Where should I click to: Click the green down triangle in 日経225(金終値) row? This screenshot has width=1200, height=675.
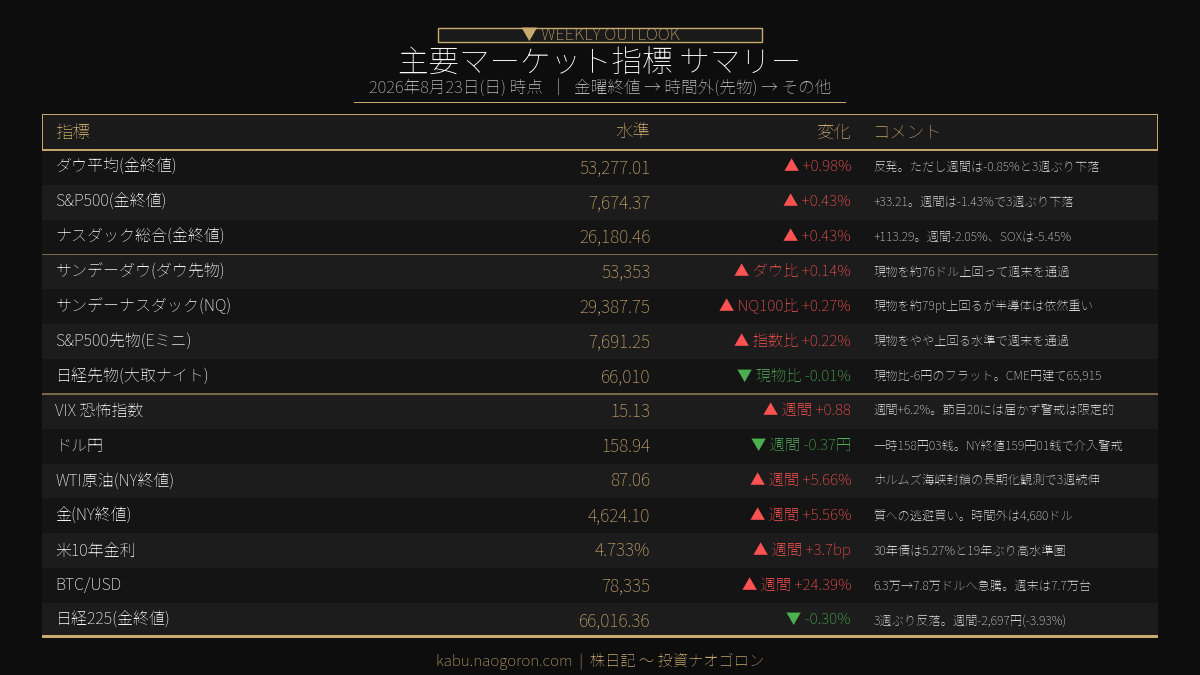[794, 619]
